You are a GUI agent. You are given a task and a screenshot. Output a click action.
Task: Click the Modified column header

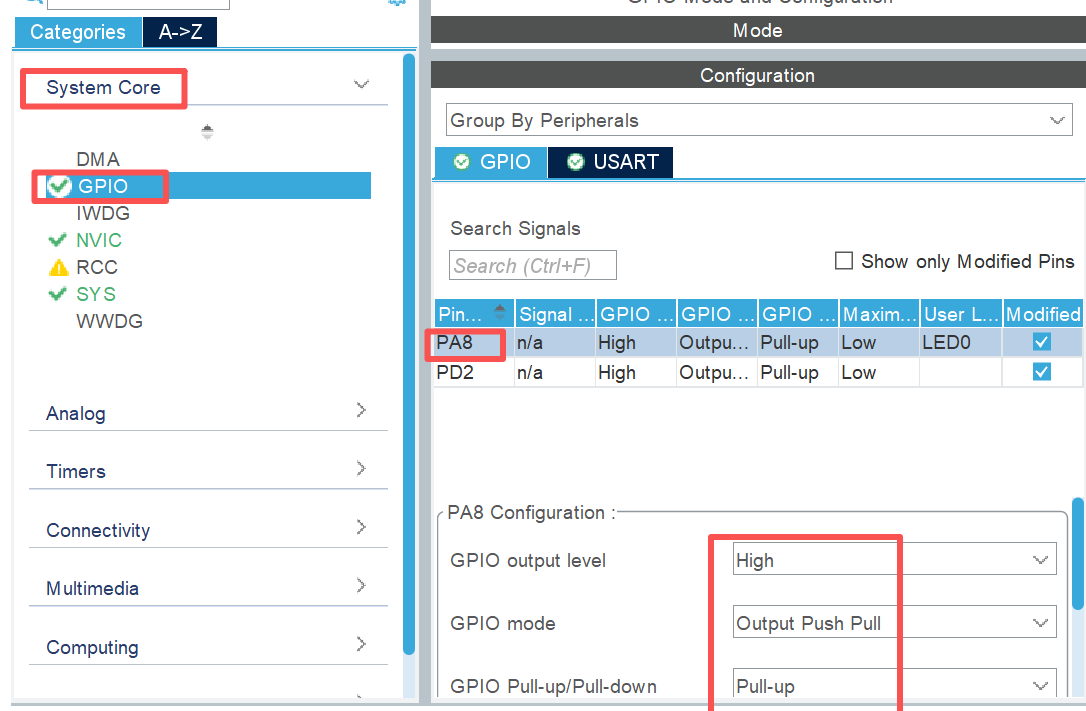pos(1043,314)
